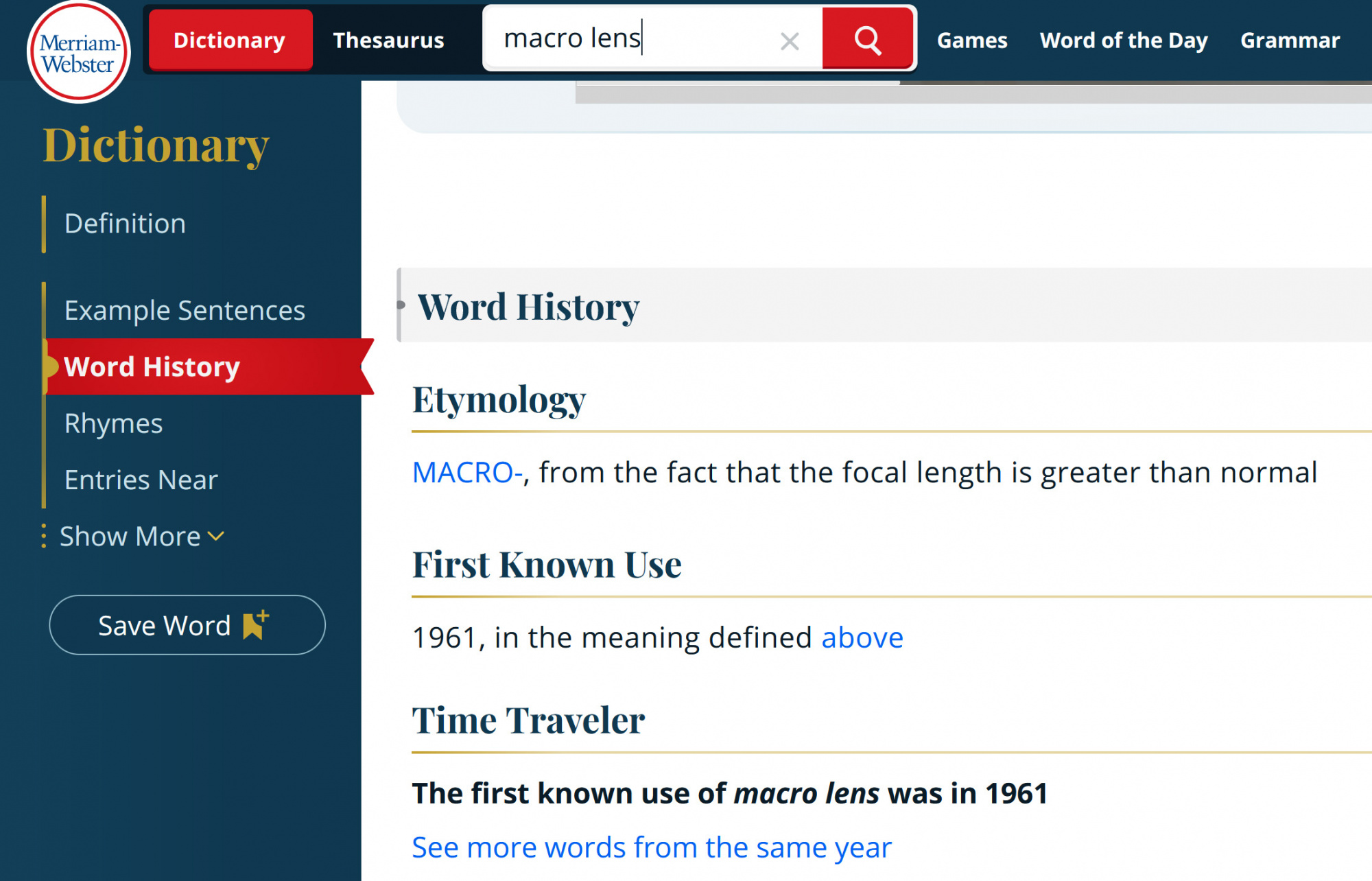The height and width of the screenshot is (881, 1372).
Task: Click the bookmark icon on Save Word
Action: tap(255, 625)
